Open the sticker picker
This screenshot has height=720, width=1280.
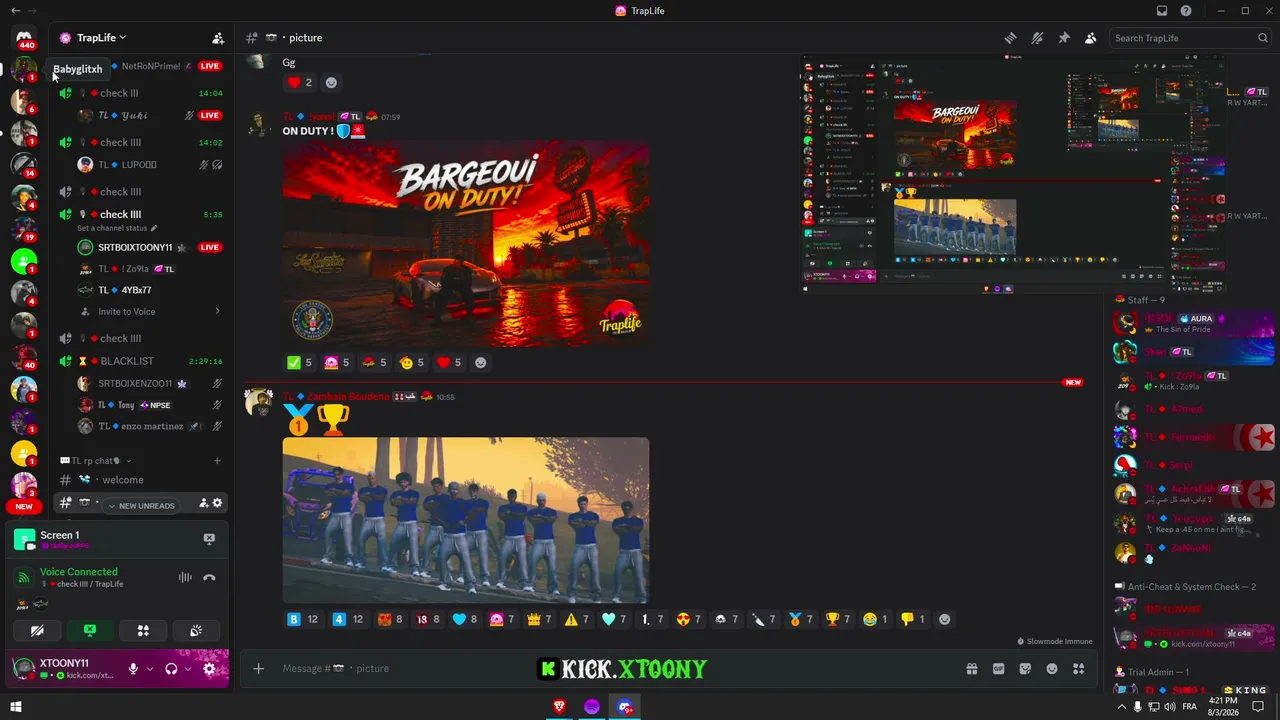click(1025, 669)
